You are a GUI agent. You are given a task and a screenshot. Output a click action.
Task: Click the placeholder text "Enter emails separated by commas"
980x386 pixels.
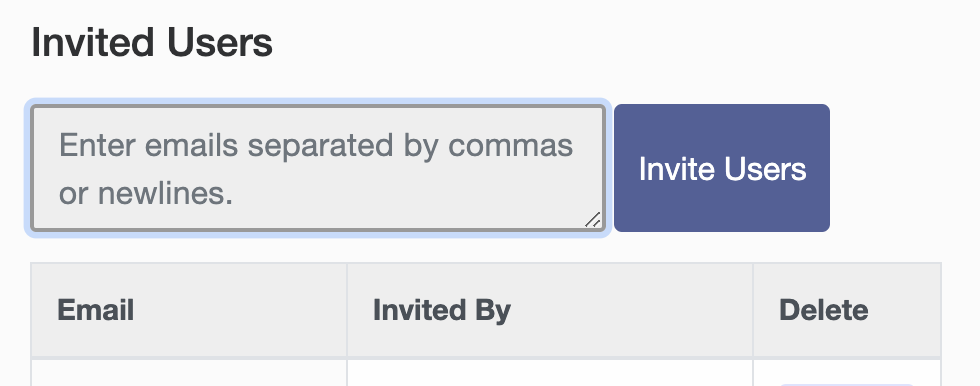coord(316,146)
